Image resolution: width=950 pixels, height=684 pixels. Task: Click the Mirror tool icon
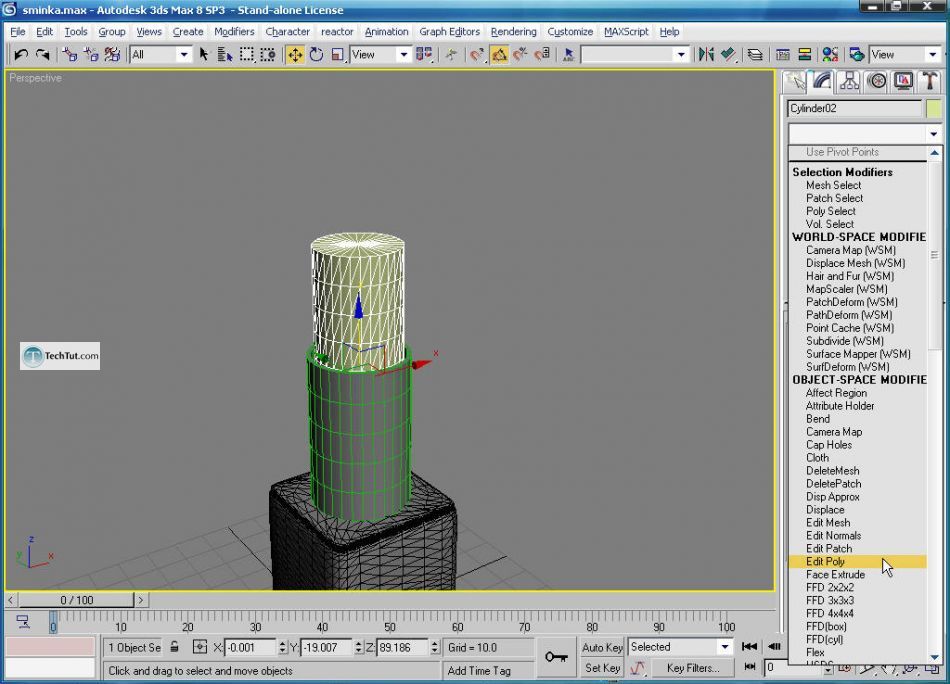[706, 55]
